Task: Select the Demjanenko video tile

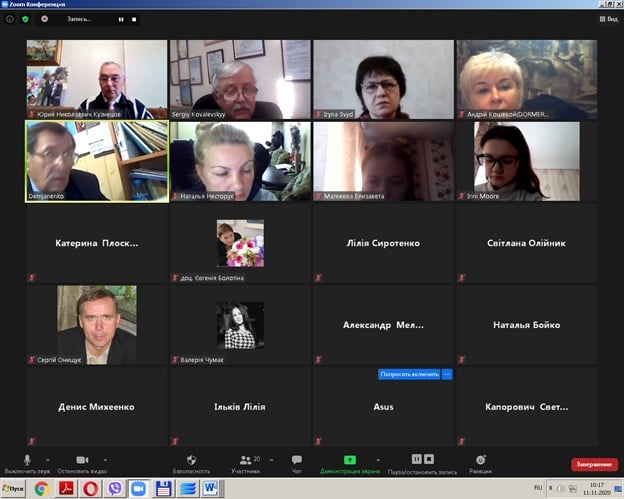Action: pos(97,161)
